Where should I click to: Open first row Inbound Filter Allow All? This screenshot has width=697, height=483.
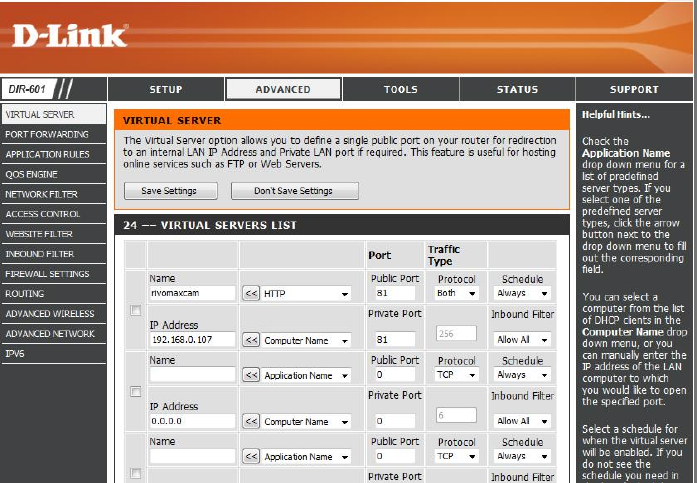click(522, 339)
